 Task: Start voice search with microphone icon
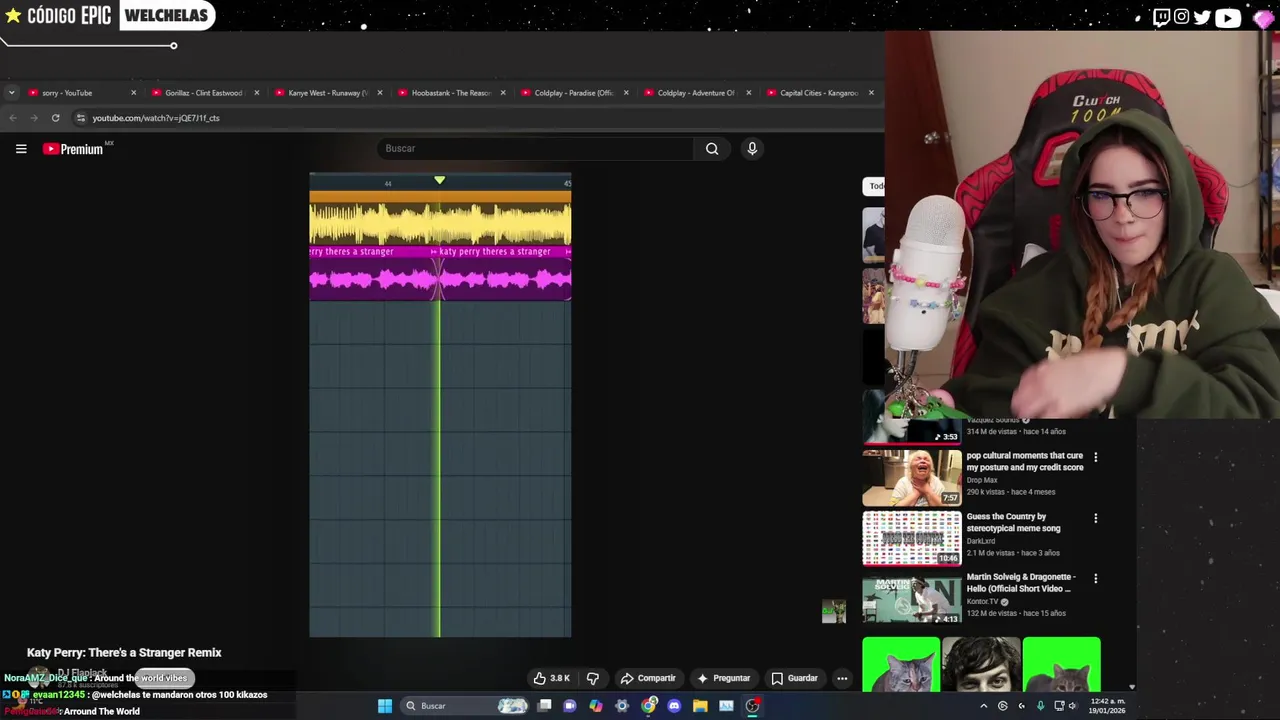[752, 149]
